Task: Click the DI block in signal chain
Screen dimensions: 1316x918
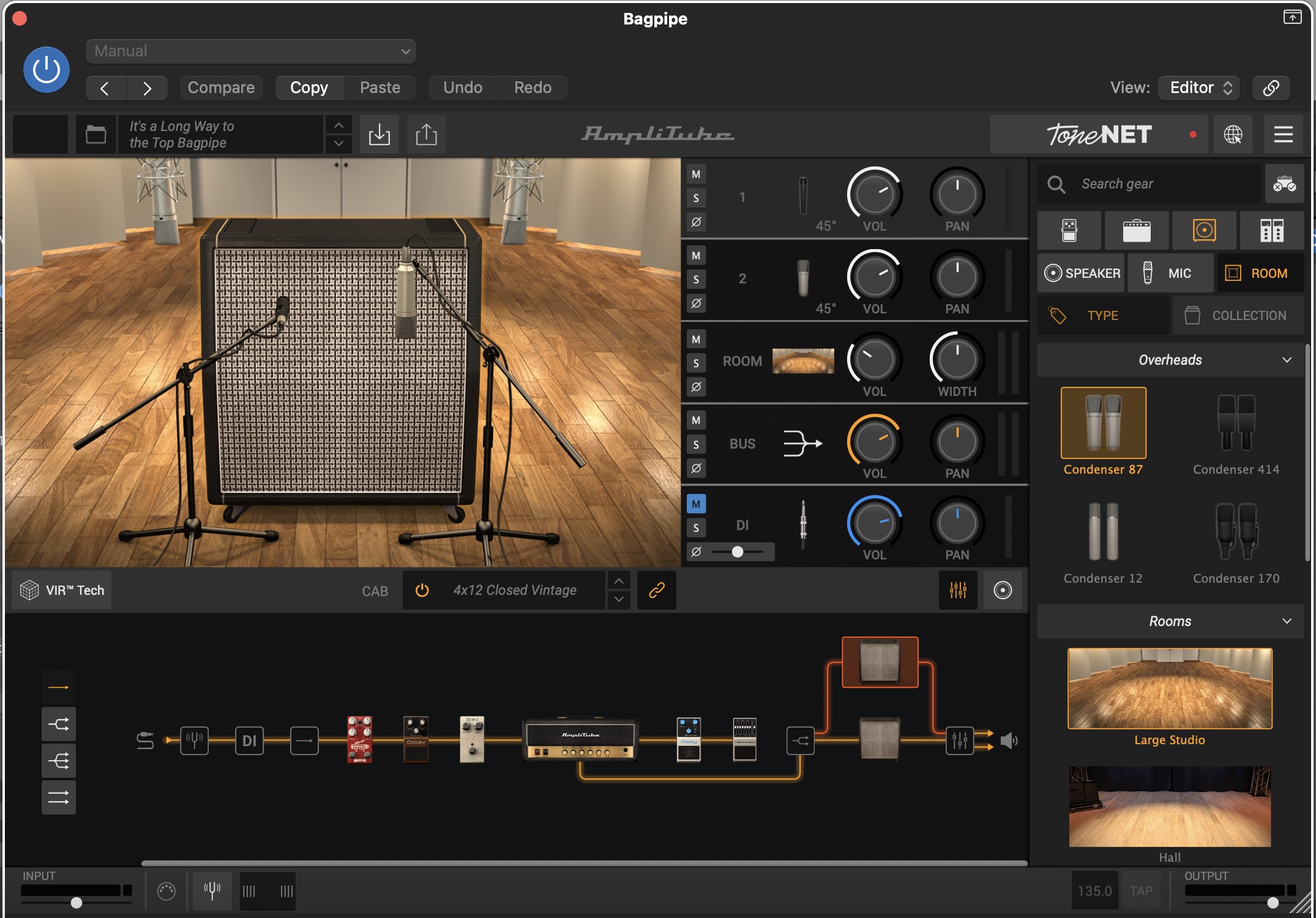Action: [249, 741]
